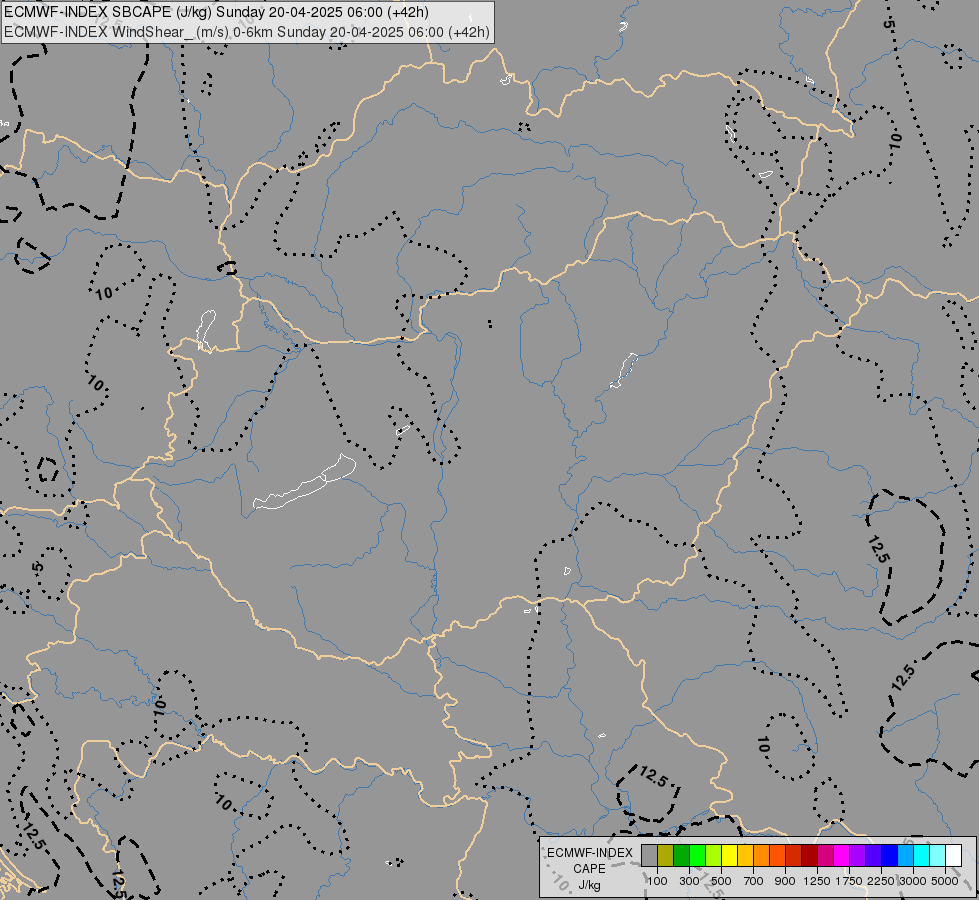Click the orange-red swatch left of the 900 tick
This screenshot has width=979, height=900.
click(778, 855)
